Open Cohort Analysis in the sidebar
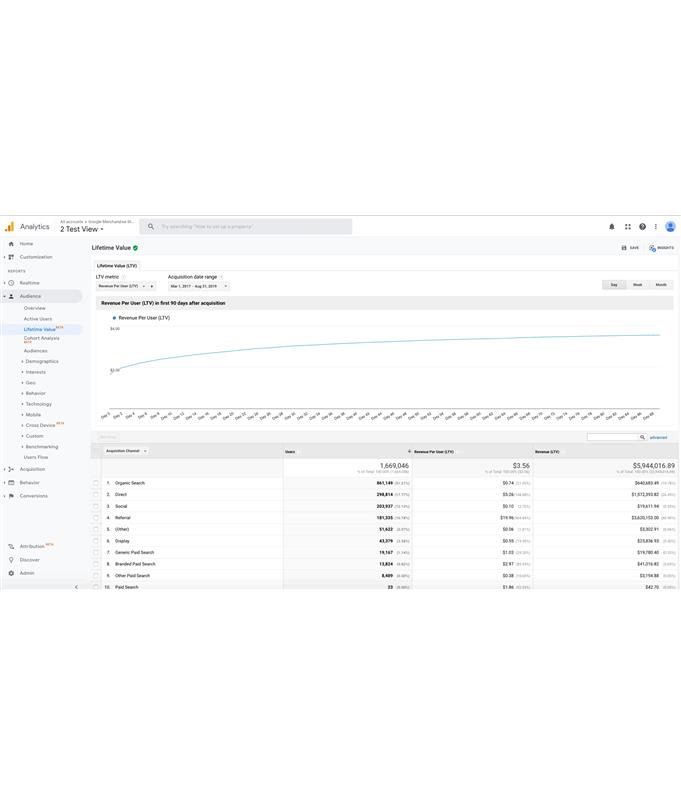The height and width of the screenshot is (805, 681). (41, 338)
